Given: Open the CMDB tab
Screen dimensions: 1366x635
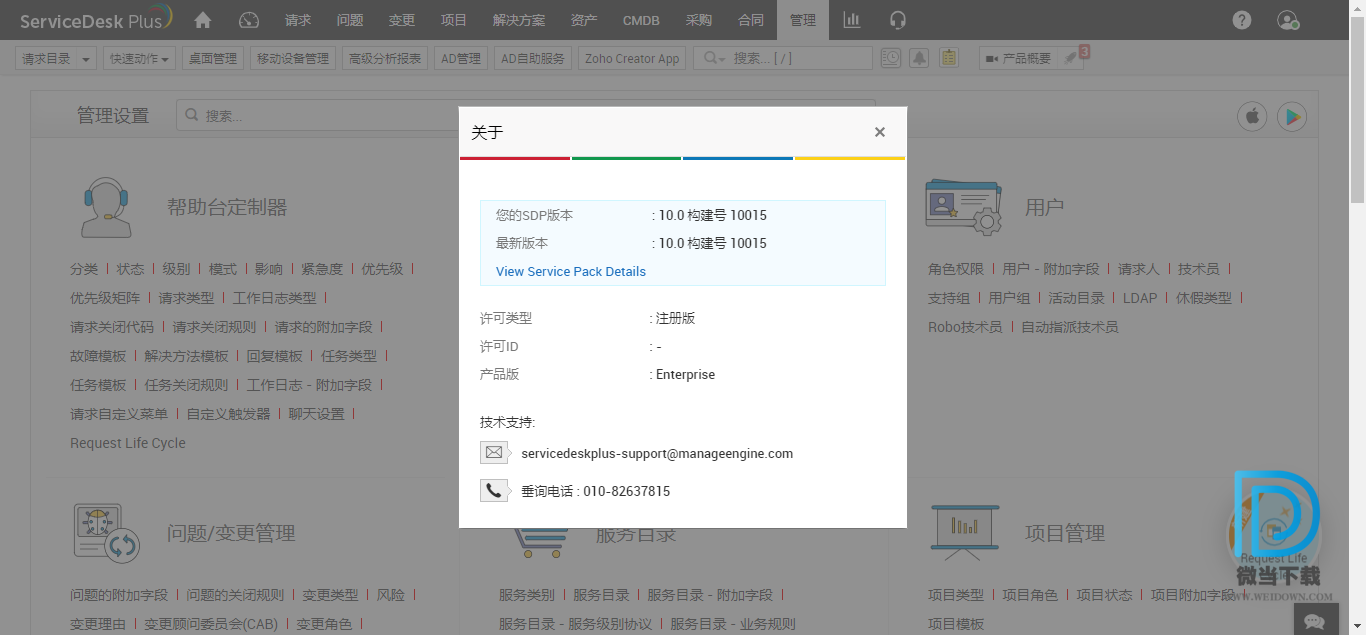Looking at the screenshot, I should [641, 20].
